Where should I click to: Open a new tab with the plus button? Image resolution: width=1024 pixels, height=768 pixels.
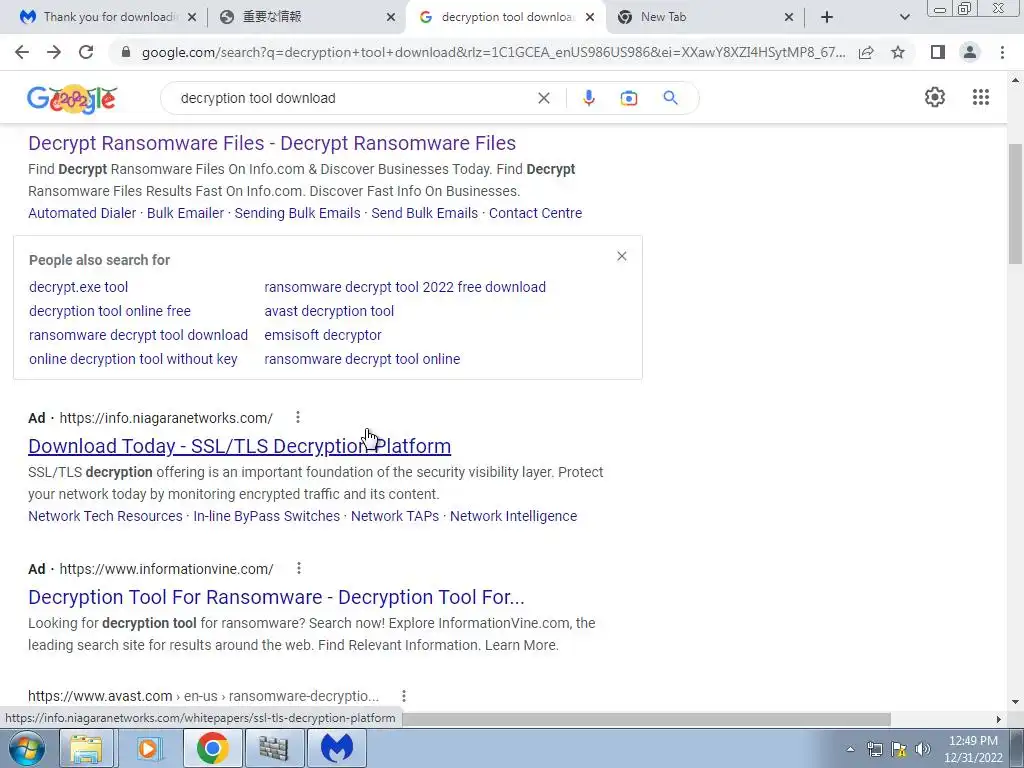coord(827,18)
